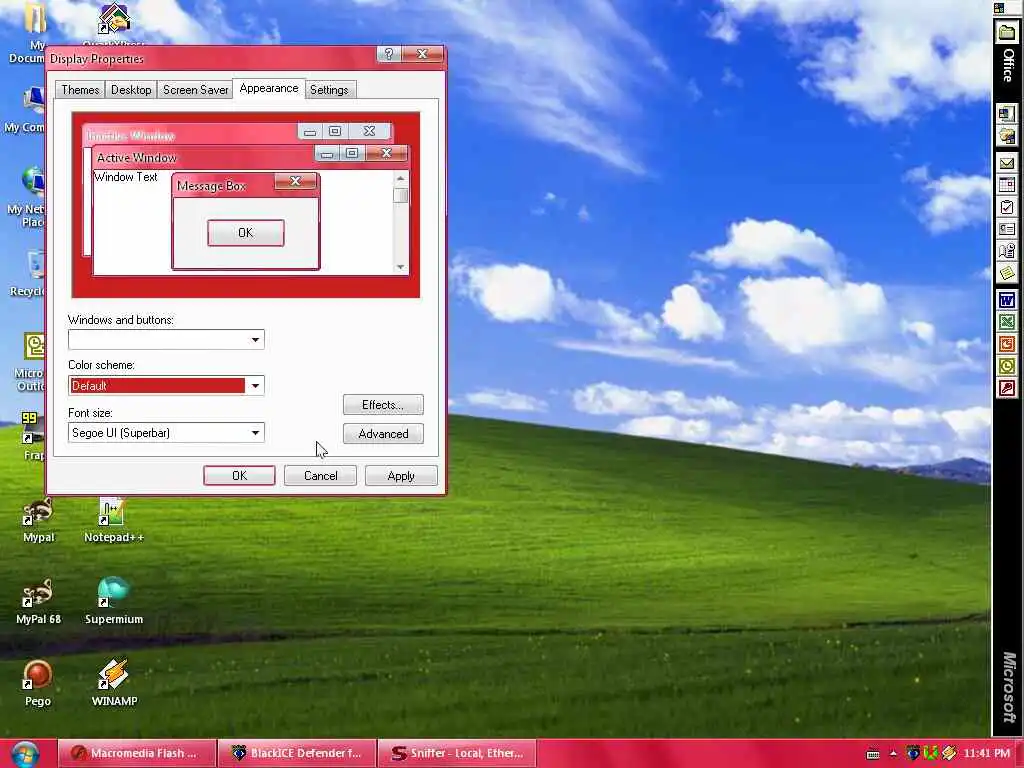Open the Notepad++ desktop icon
The height and width of the screenshot is (768, 1024).
tap(114, 520)
